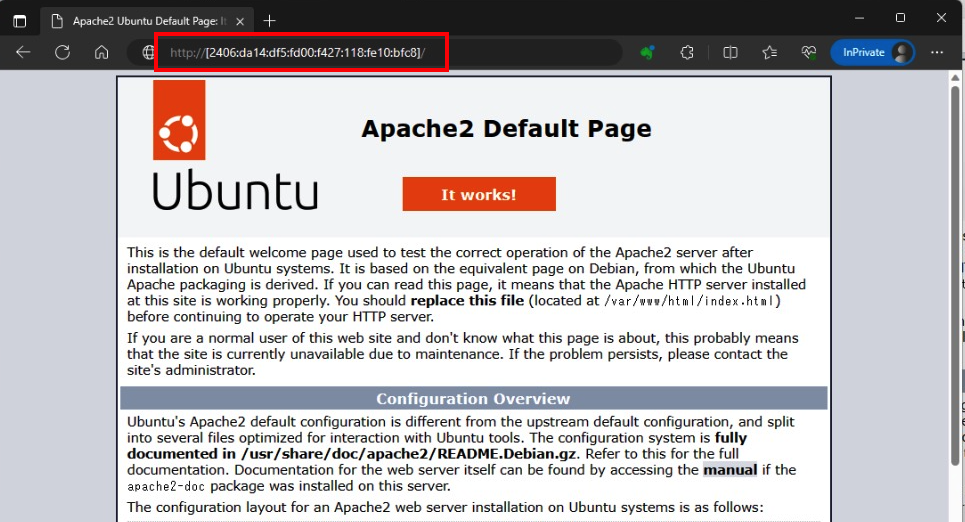The height and width of the screenshot is (522, 965).
Task: Open the tab actions menu icon
Action: click(20, 21)
